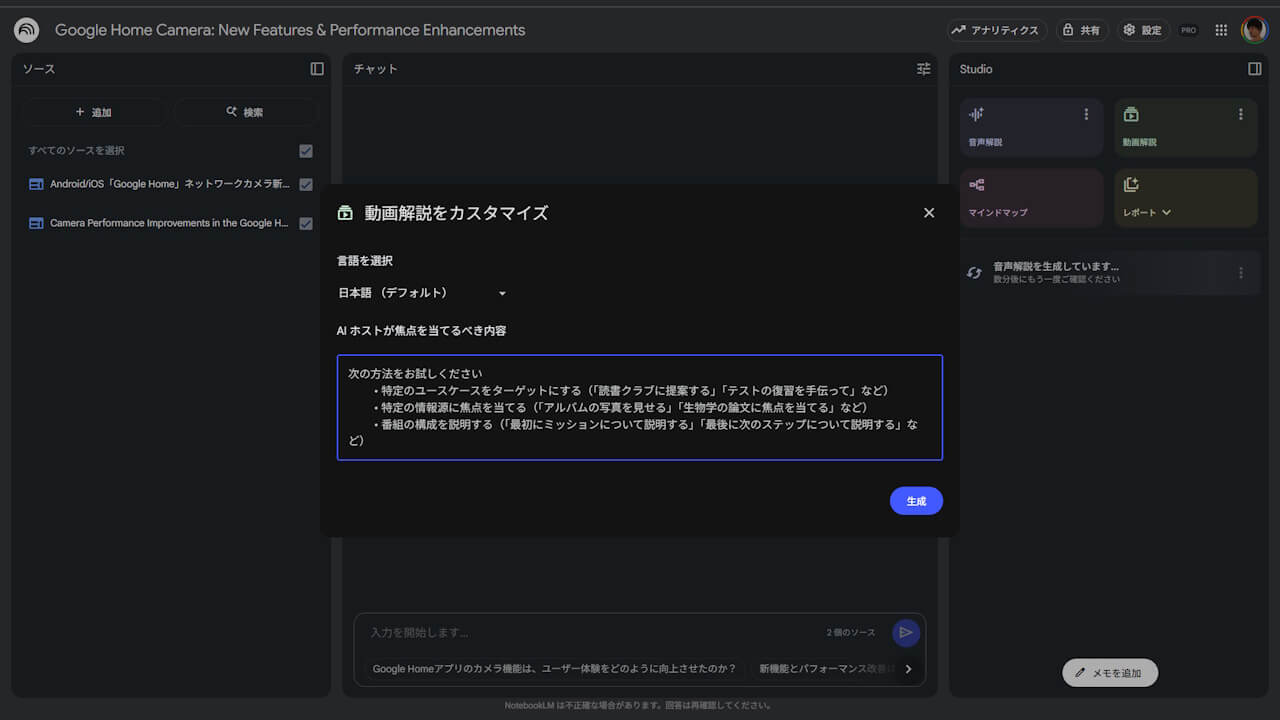Open the 動画解説 card
Image resolution: width=1280 pixels, height=720 pixels.
point(1186,128)
